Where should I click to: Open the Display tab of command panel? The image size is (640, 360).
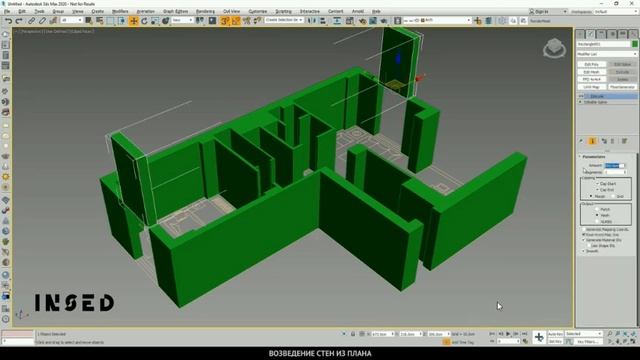point(622,34)
